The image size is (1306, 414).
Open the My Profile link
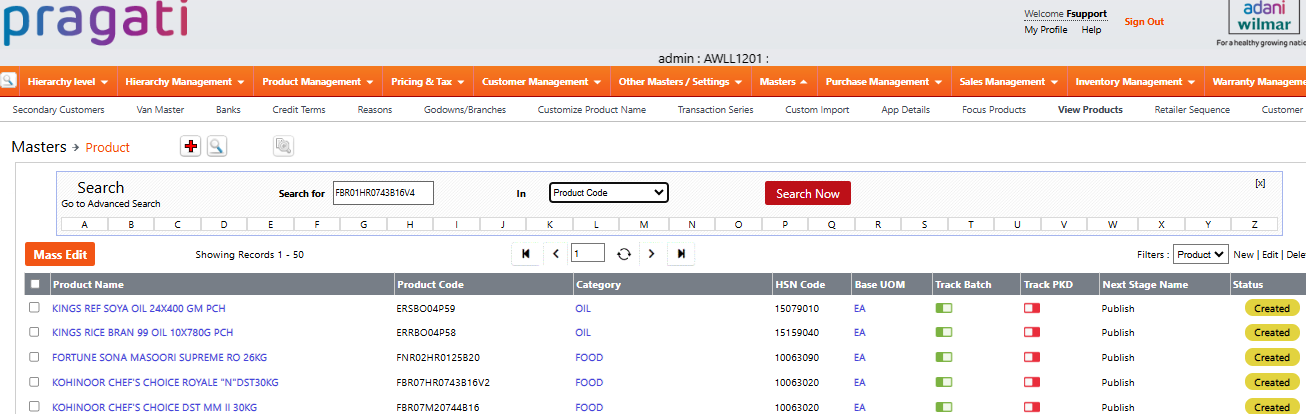click(1046, 30)
